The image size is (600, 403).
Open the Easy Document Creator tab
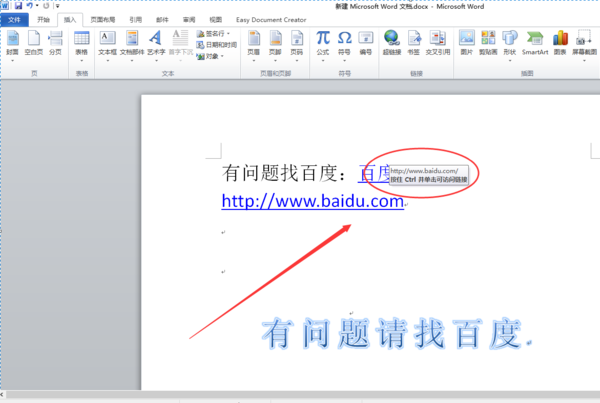point(271,20)
